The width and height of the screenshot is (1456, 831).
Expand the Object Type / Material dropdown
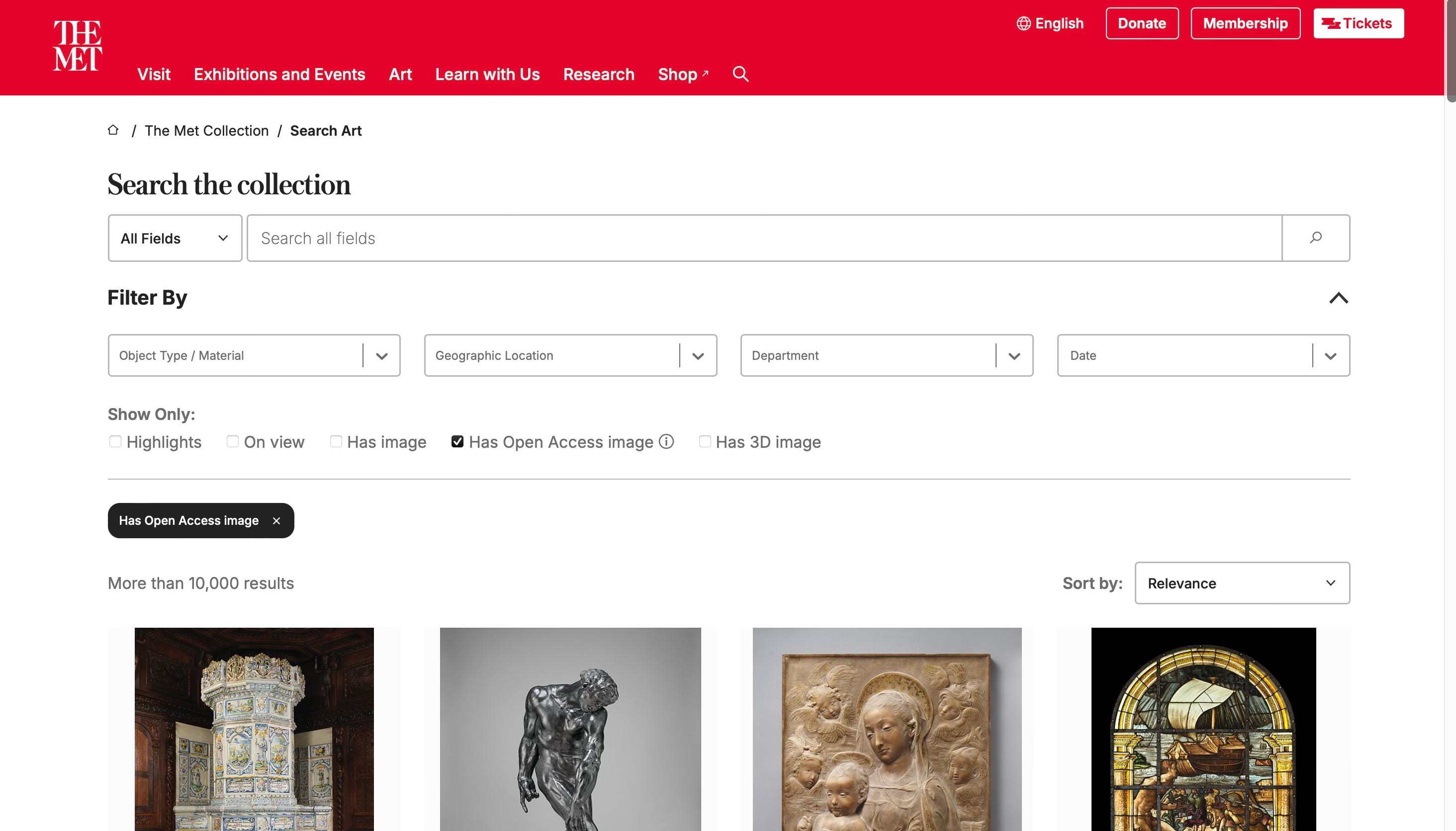click(x=254, y=355)
